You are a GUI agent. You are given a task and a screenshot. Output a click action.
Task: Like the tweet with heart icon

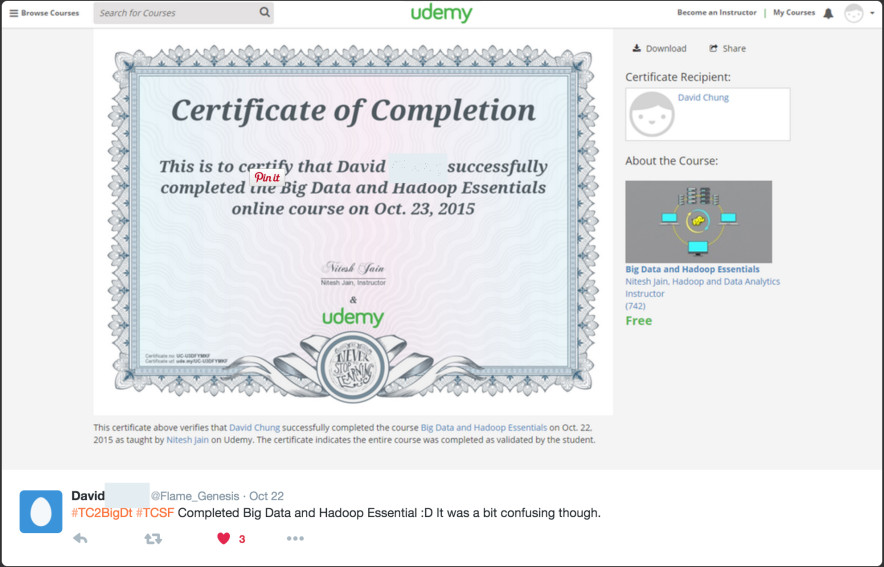click(x=224, y=538)
